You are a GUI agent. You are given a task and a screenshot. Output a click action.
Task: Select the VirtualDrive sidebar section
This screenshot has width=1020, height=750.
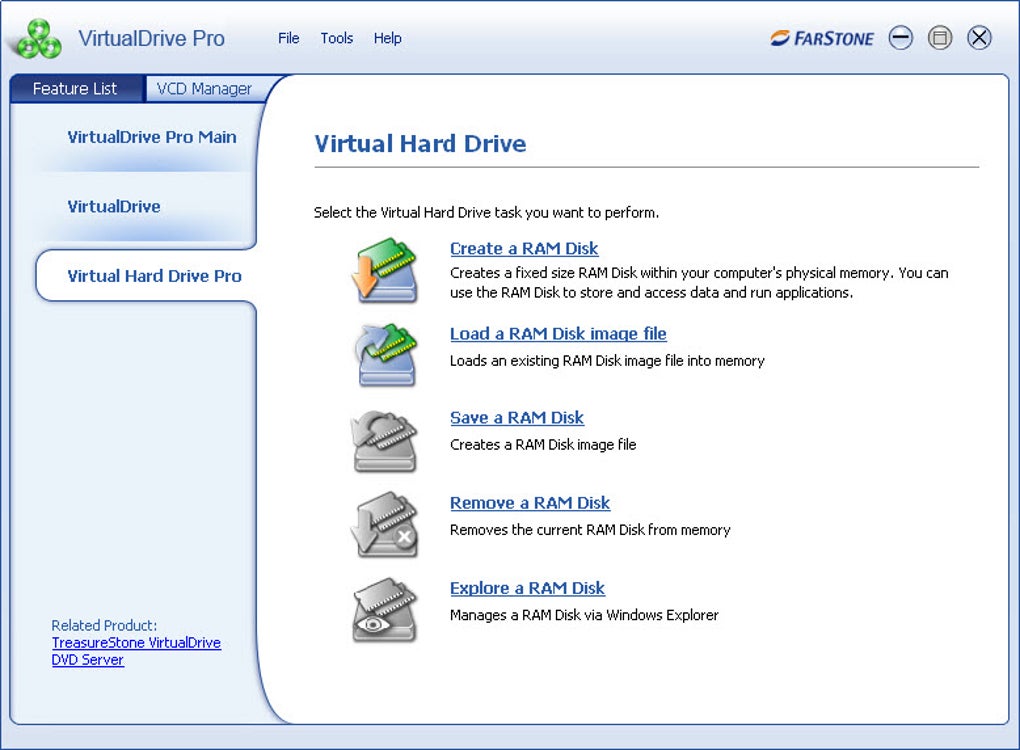click(114, 207)
